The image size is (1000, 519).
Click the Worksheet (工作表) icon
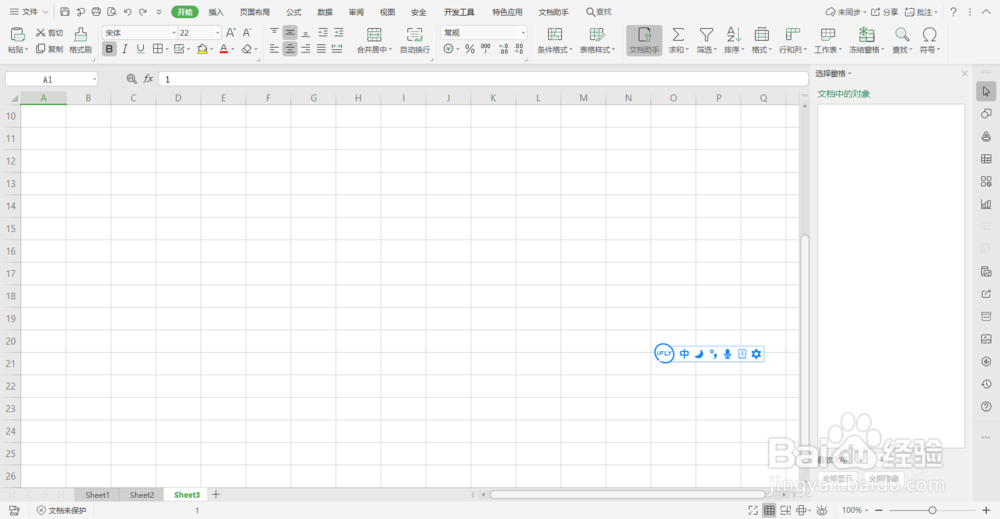[x=828, y=34]
